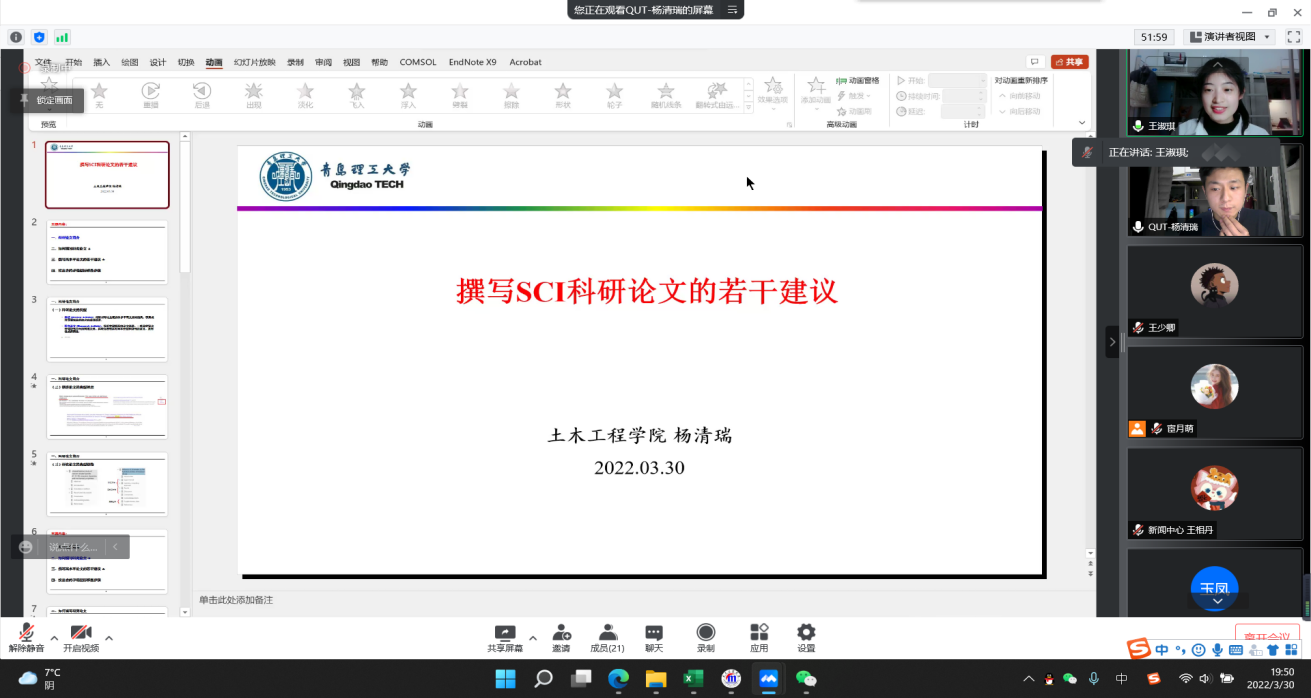The height and width of the screenshot is (698, 1311).
Task: Expand audio options arrow beside 解除静音
Action: click(54, 638)
